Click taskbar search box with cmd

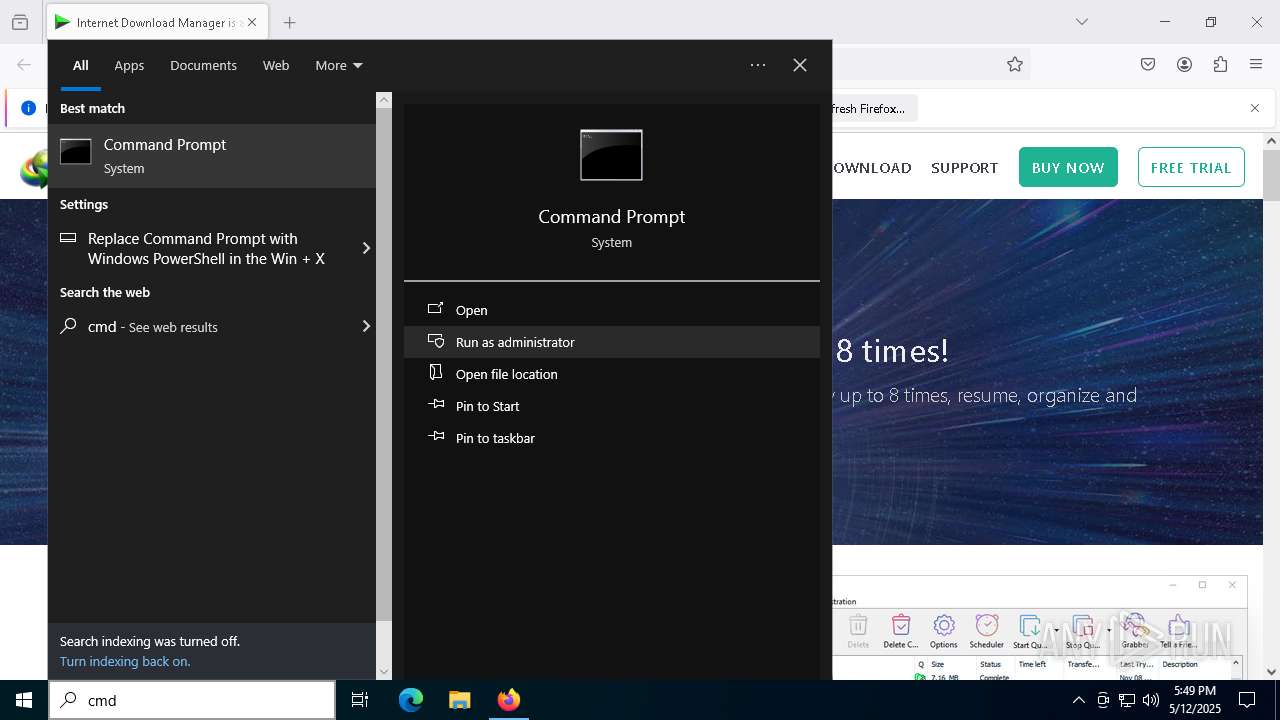coord(192,700)
